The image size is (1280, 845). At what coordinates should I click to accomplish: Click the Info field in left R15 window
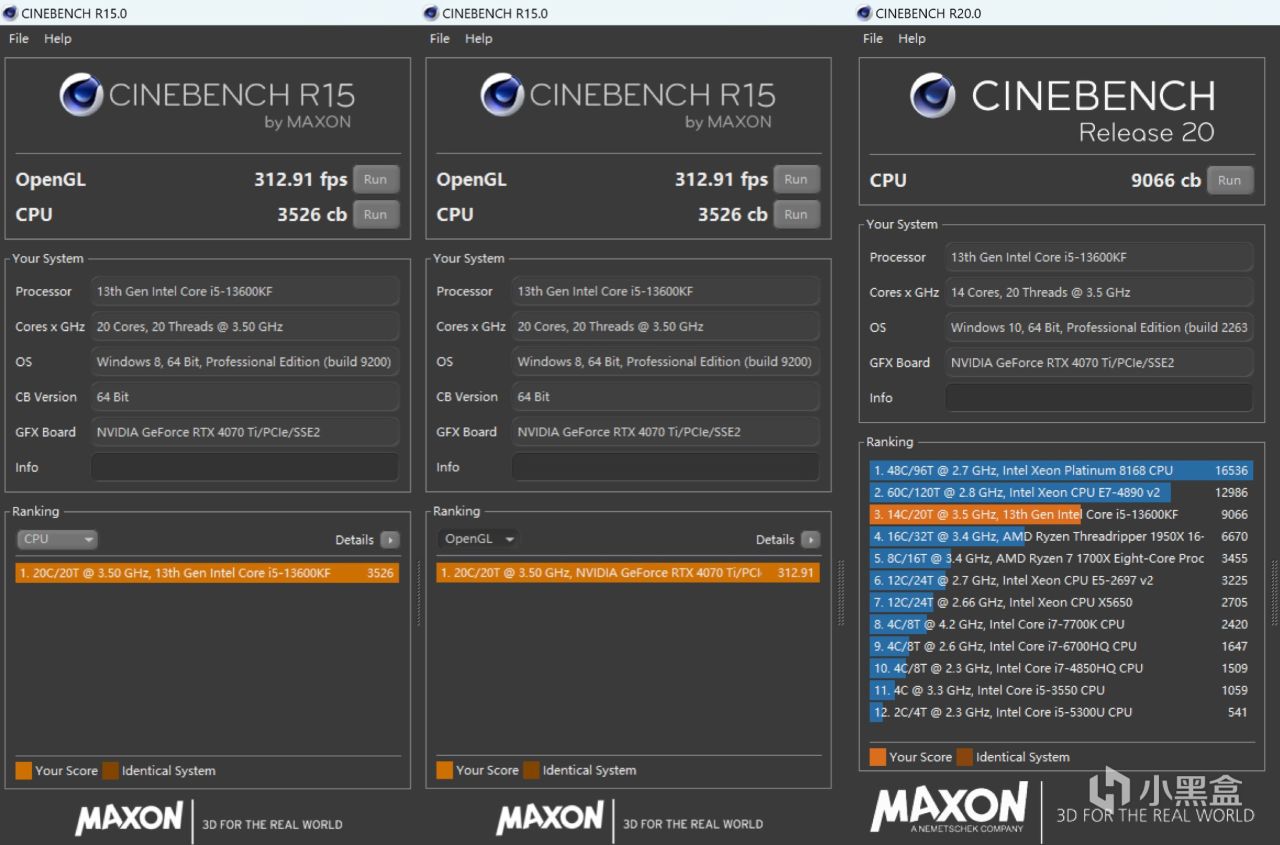(x=245, y=467)
